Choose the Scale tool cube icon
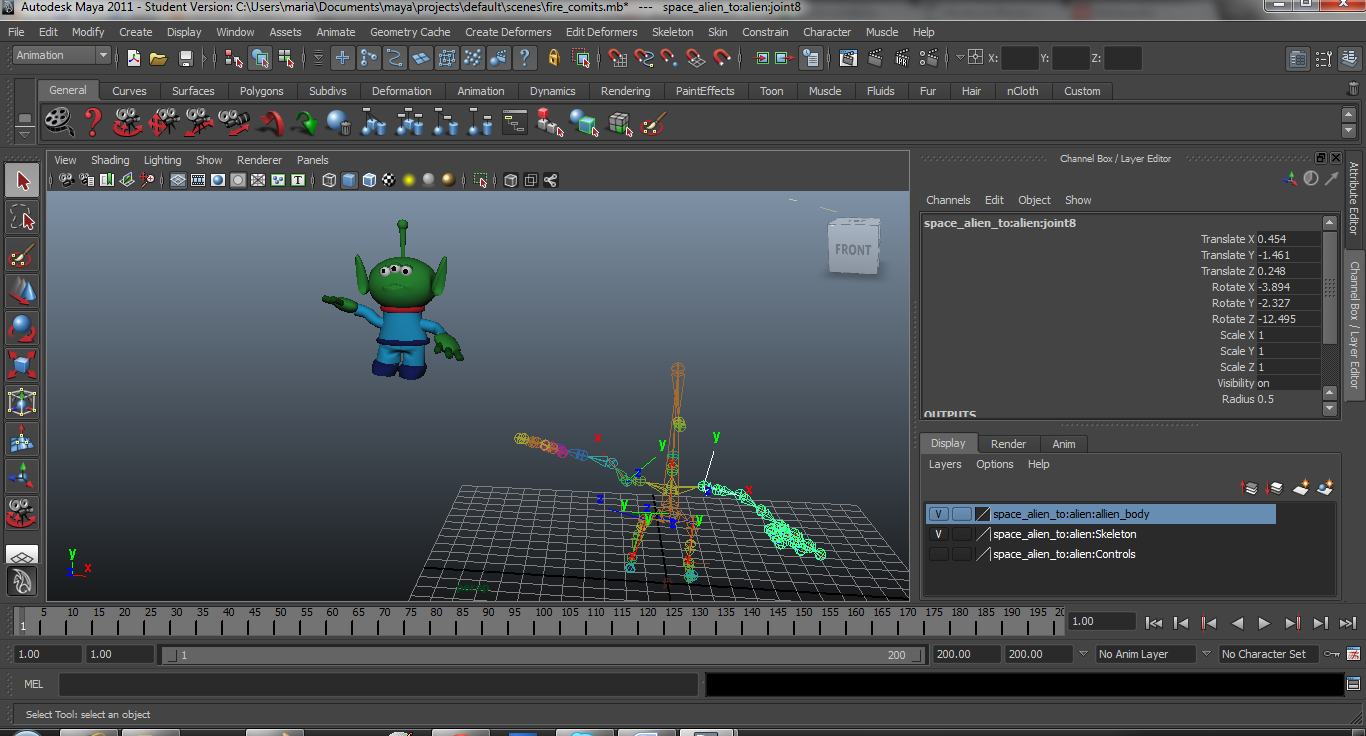 [22, 365]
